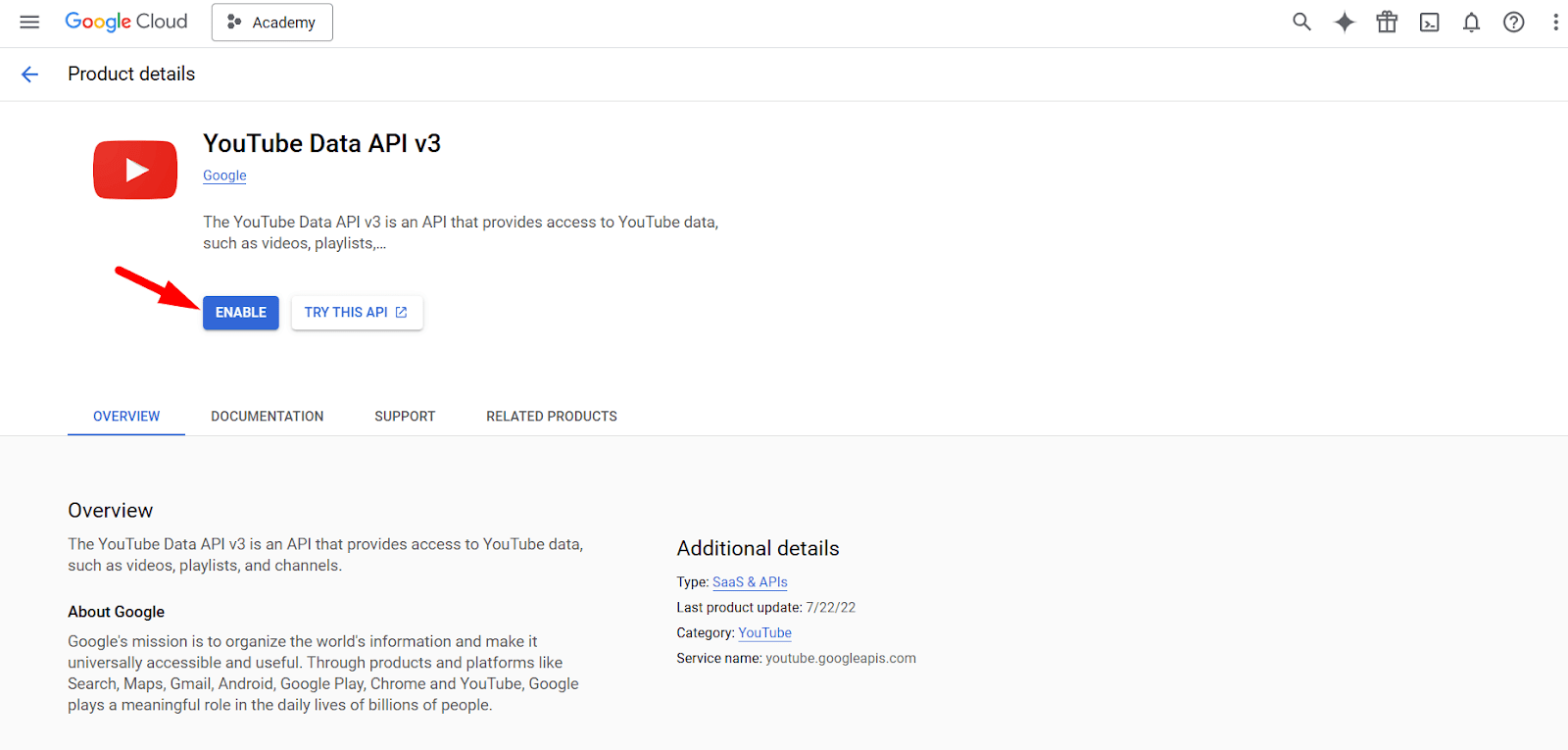Follow the SaaS & APIs link
This screenshot has width=1568, height=750.
pos(750,582)
